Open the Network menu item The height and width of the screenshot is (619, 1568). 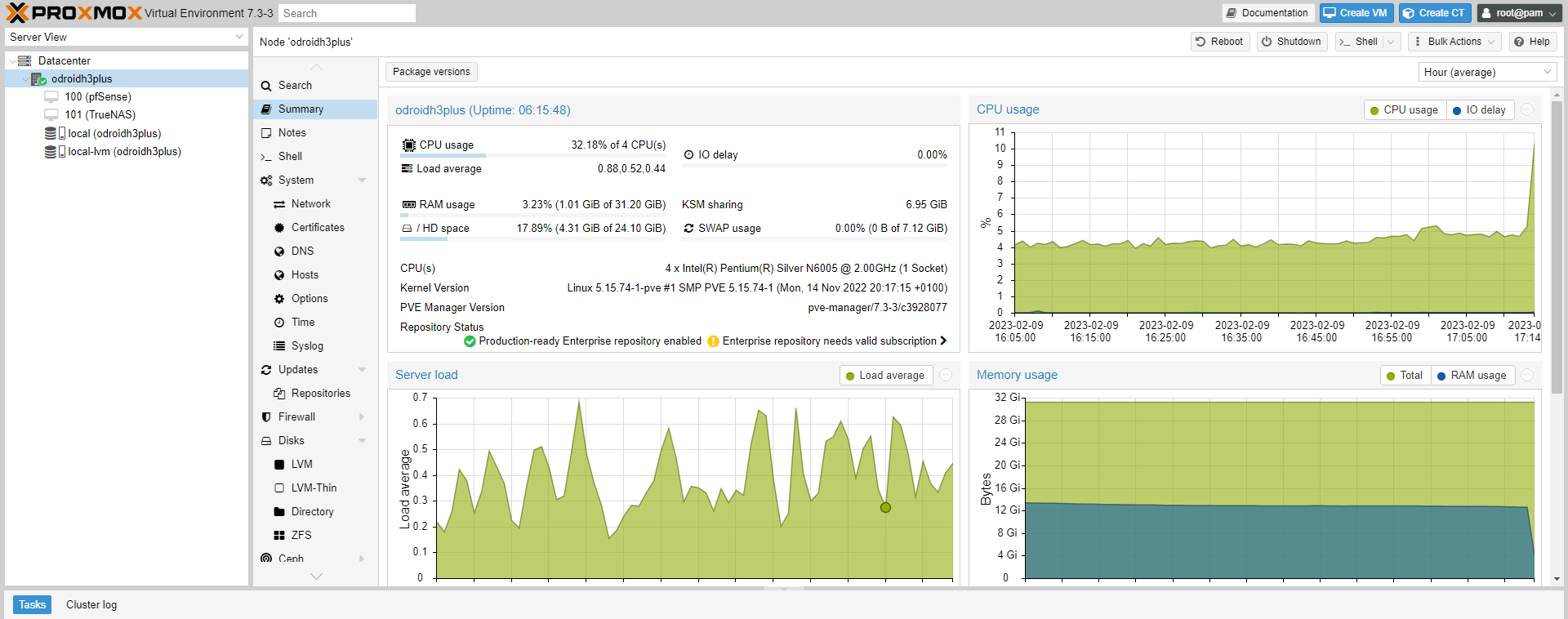click(x=315, y=204)
